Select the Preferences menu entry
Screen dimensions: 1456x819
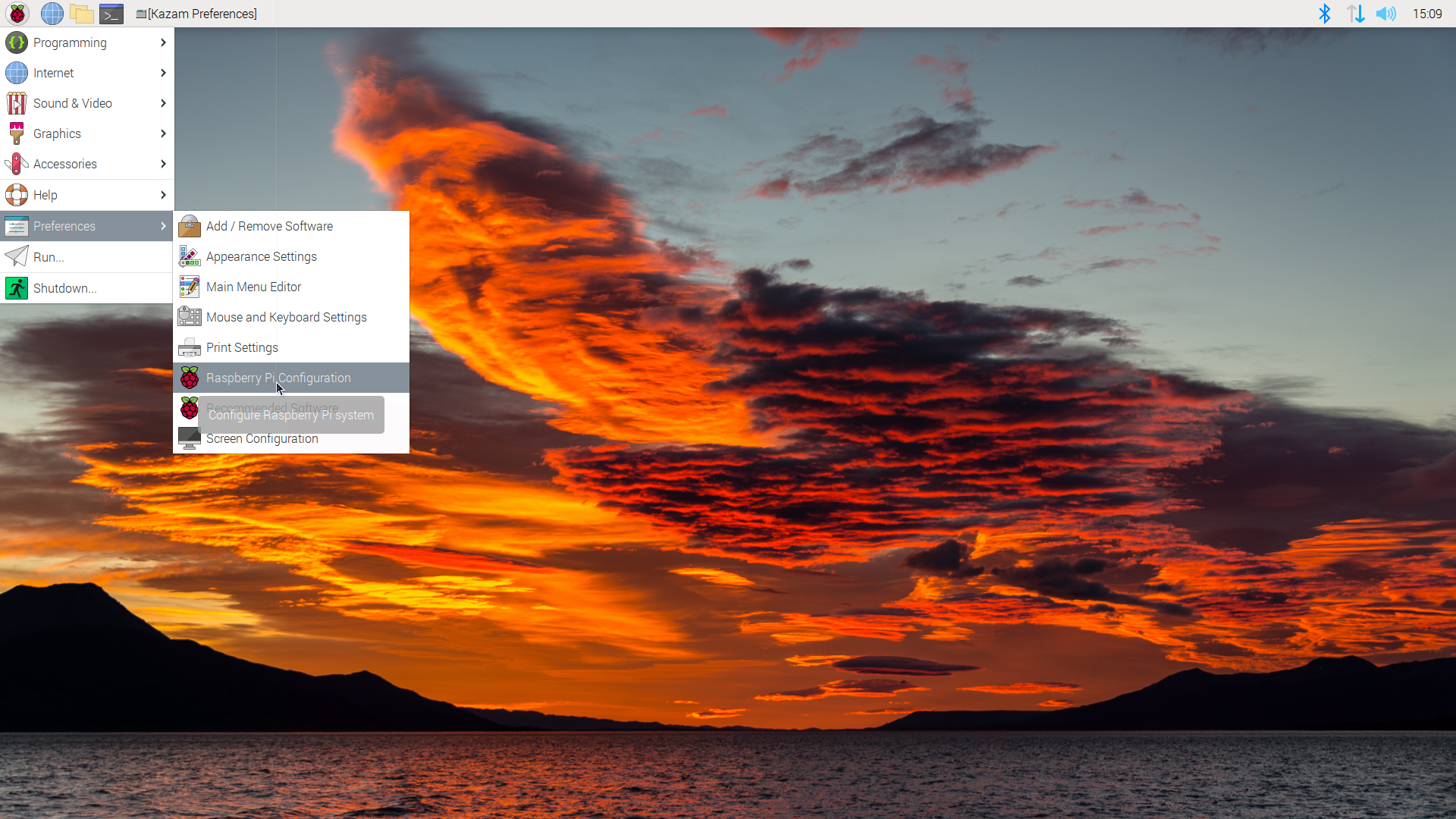click(x=86, y=226)
